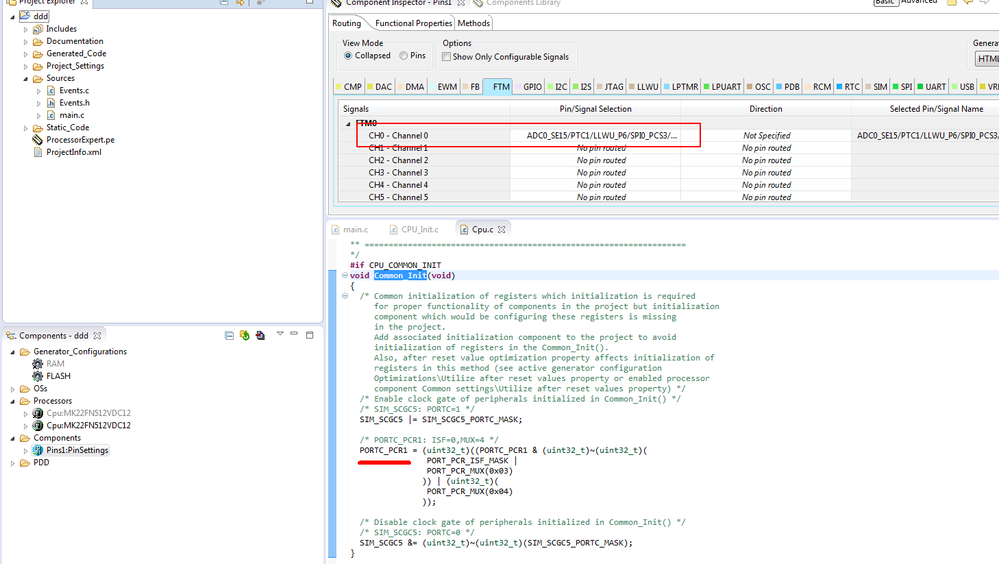Viewport: 999px width, 564px height.
Task: Select the RTC peripheral tab
Action: pyautogui.click(x=848, y=87)
